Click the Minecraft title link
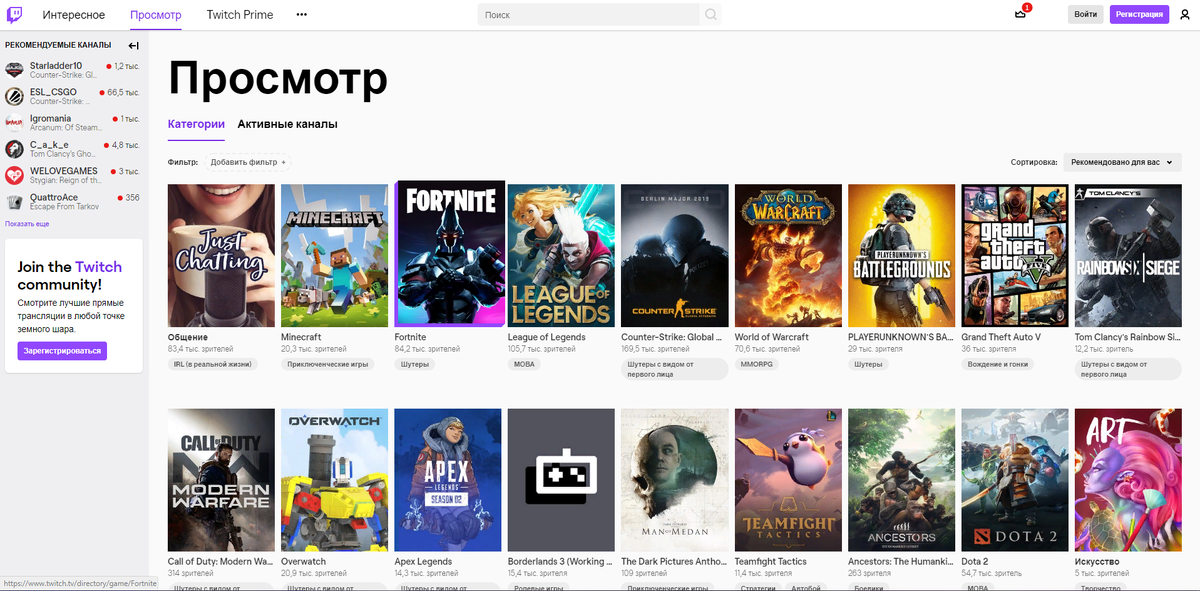Viewport: 1200px width, 591px height. (301, 337)
